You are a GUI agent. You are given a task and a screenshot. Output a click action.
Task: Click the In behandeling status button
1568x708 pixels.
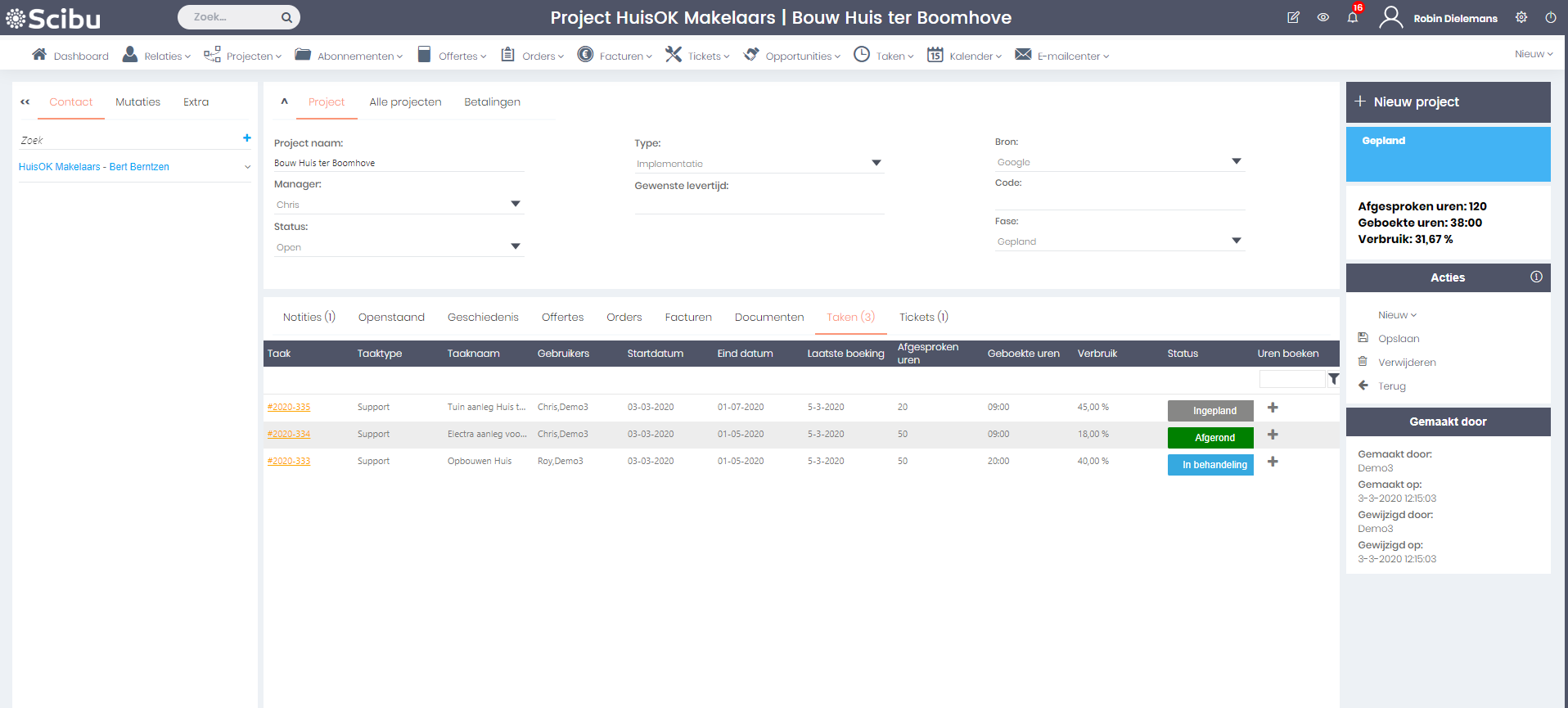click(1210, 465)
